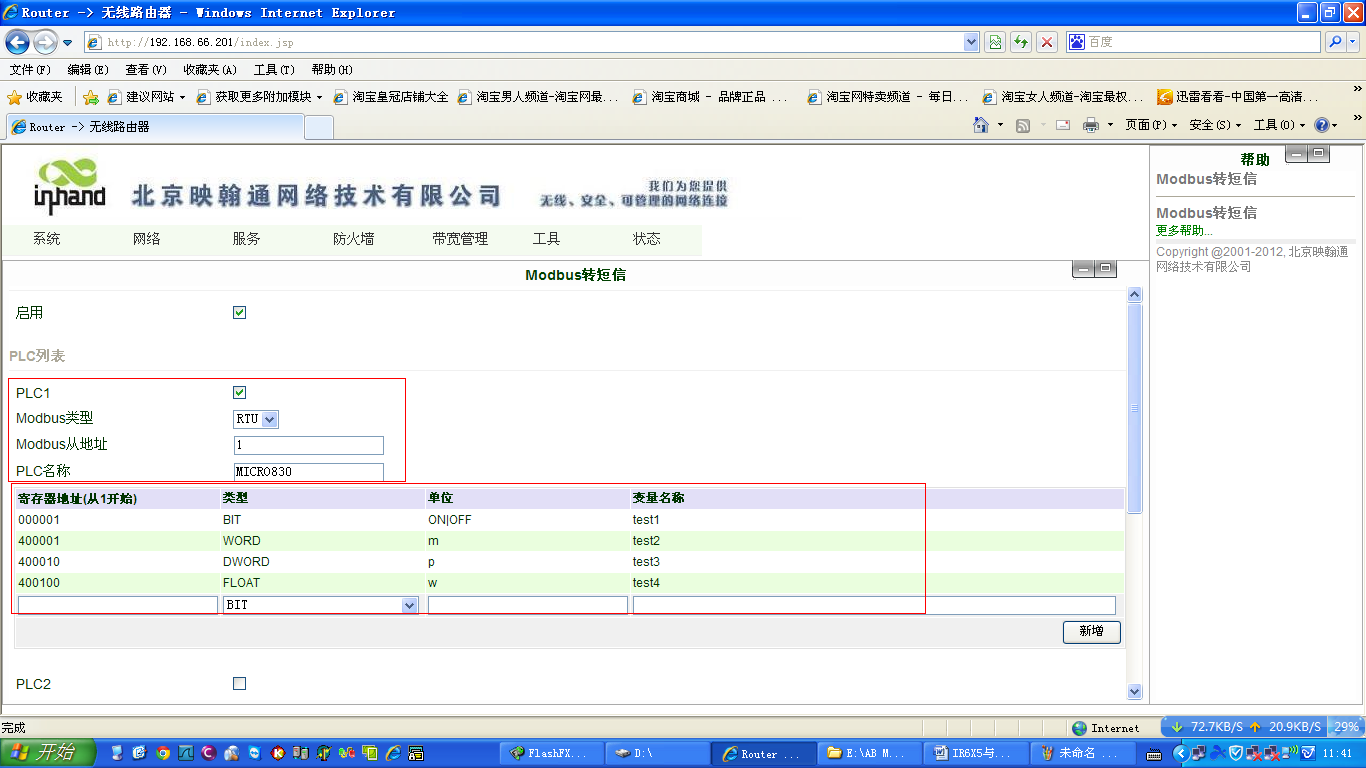
Task: Click the red stop loading icon
Action: tap(1047, 42)
